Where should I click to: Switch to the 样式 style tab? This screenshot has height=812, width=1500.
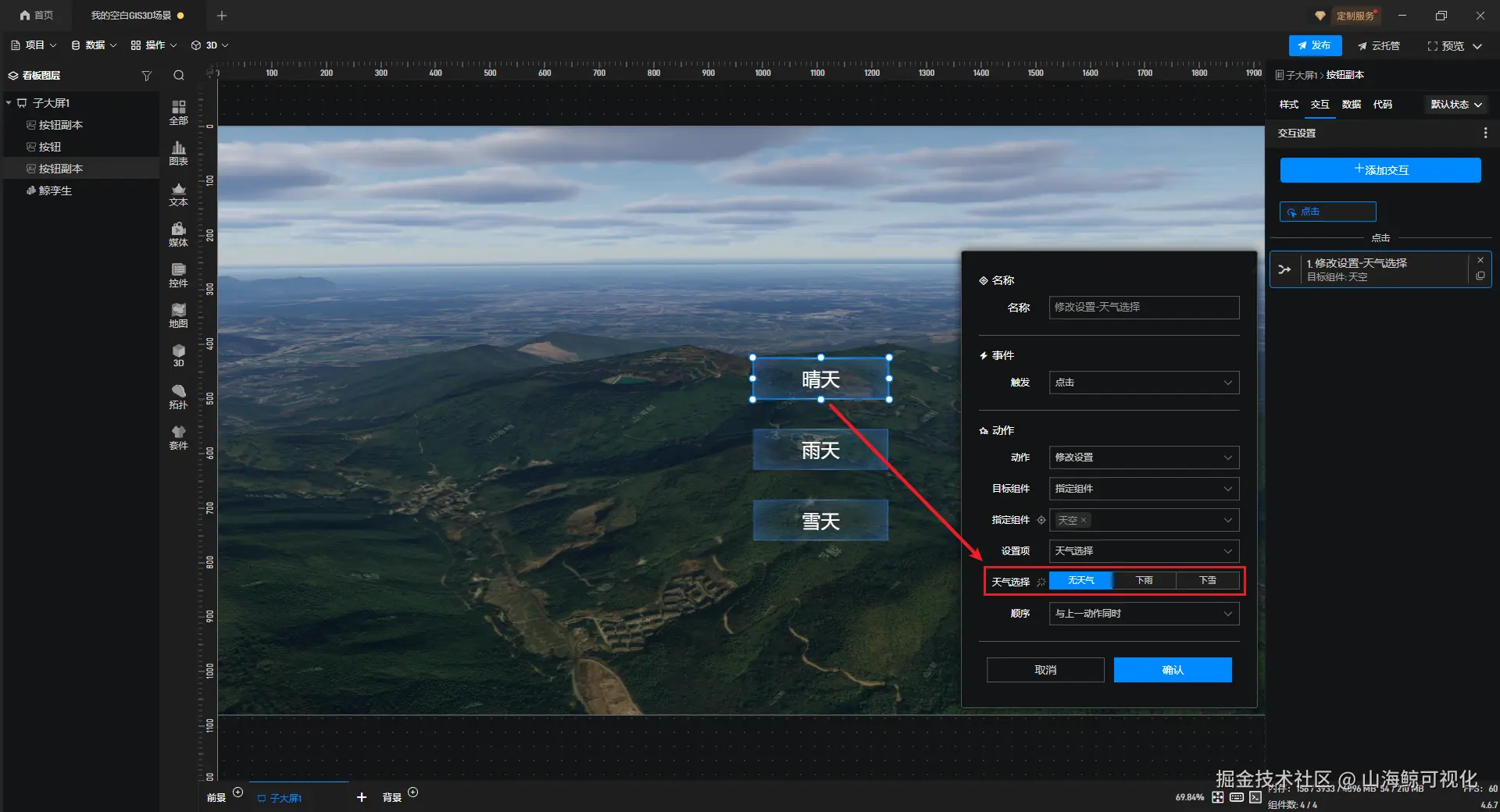coord(1288,105)
